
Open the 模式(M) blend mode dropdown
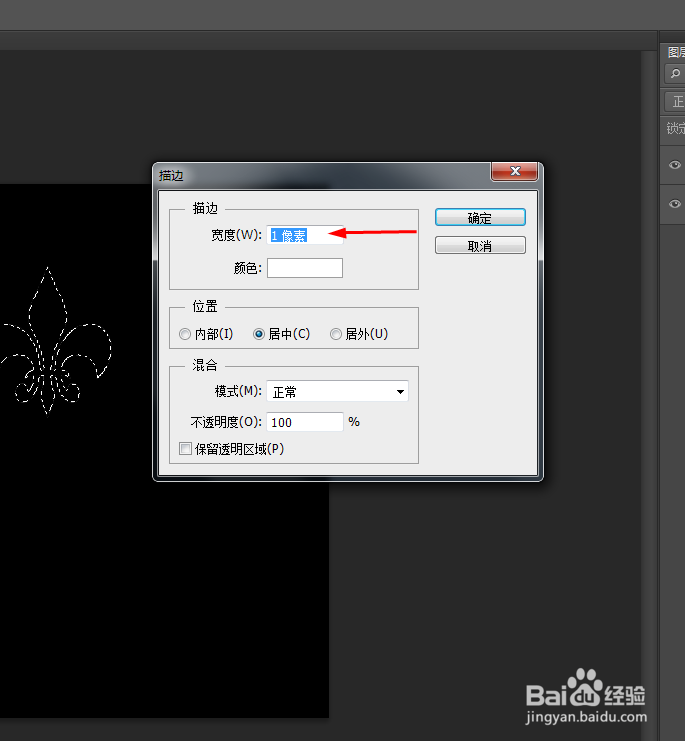(337, 391)
